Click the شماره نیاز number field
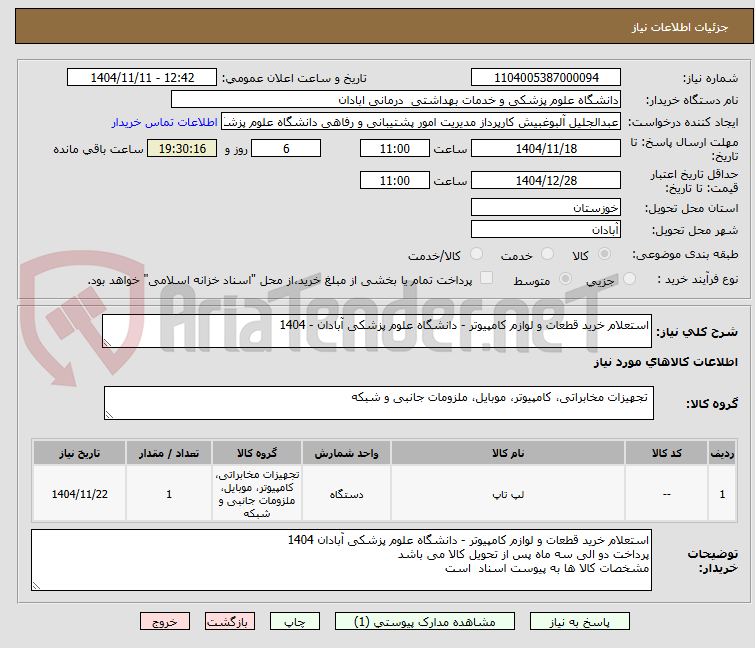755x648 pixels. pyautogui.click(x=546, y=78)
